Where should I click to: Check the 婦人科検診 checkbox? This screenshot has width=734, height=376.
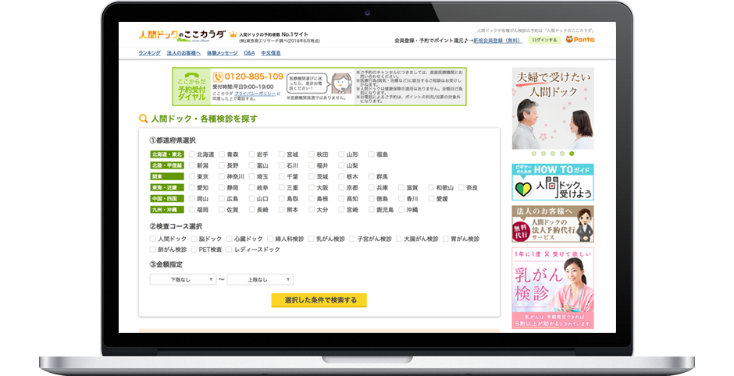pos(270,239)
